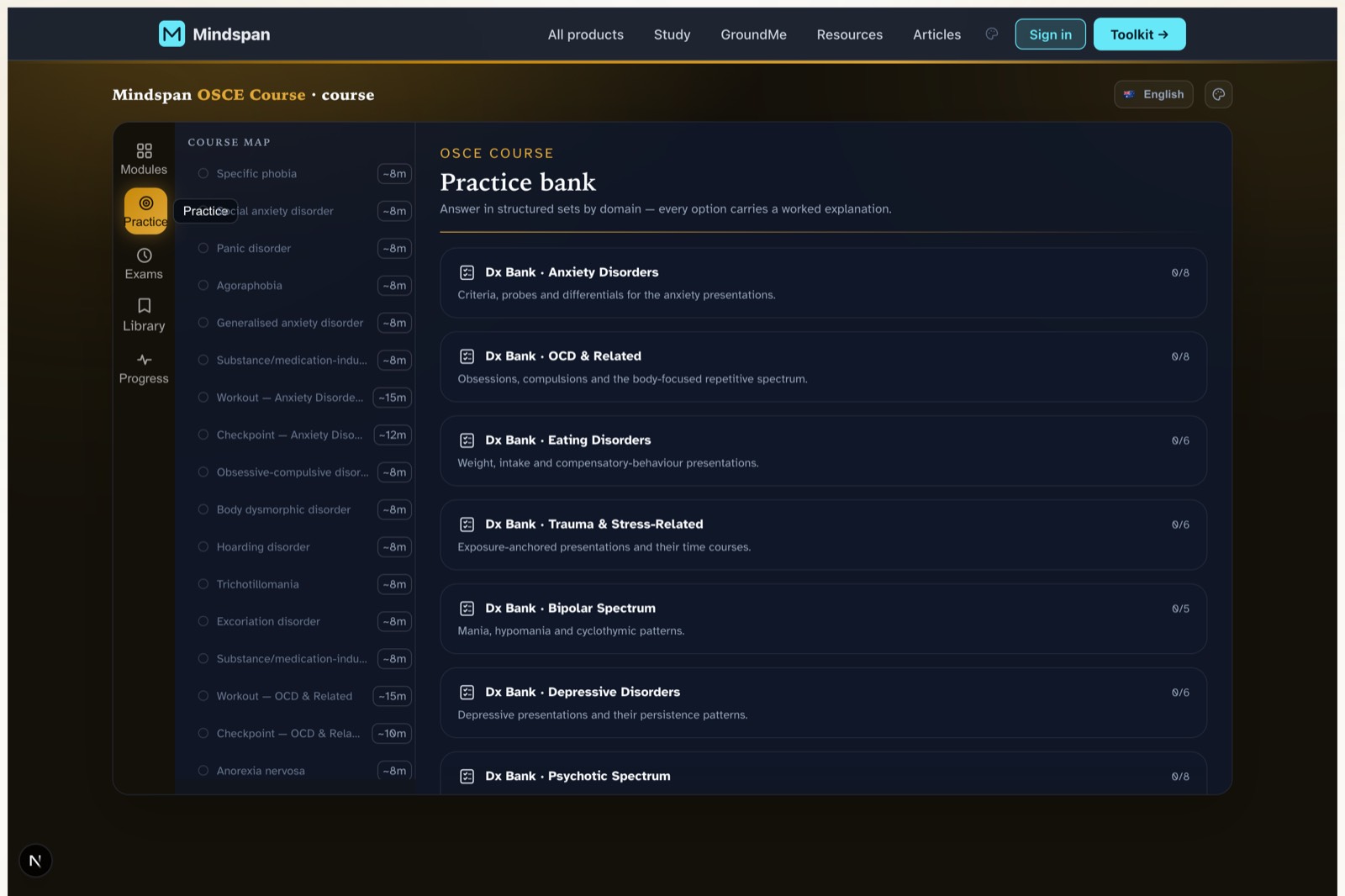The width and height of the screenshot is (1345, 896).
Task: Click checklist icon for Eating Disorders bank
Action: (467, 440)
